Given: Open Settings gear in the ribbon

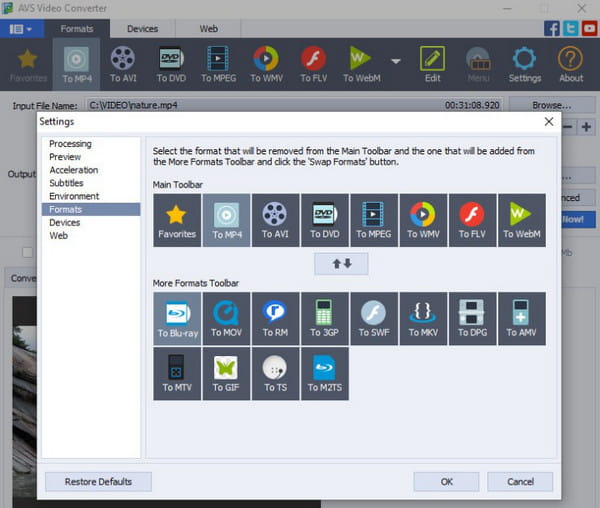Looking at the screenshot, I should click(525, 64).
